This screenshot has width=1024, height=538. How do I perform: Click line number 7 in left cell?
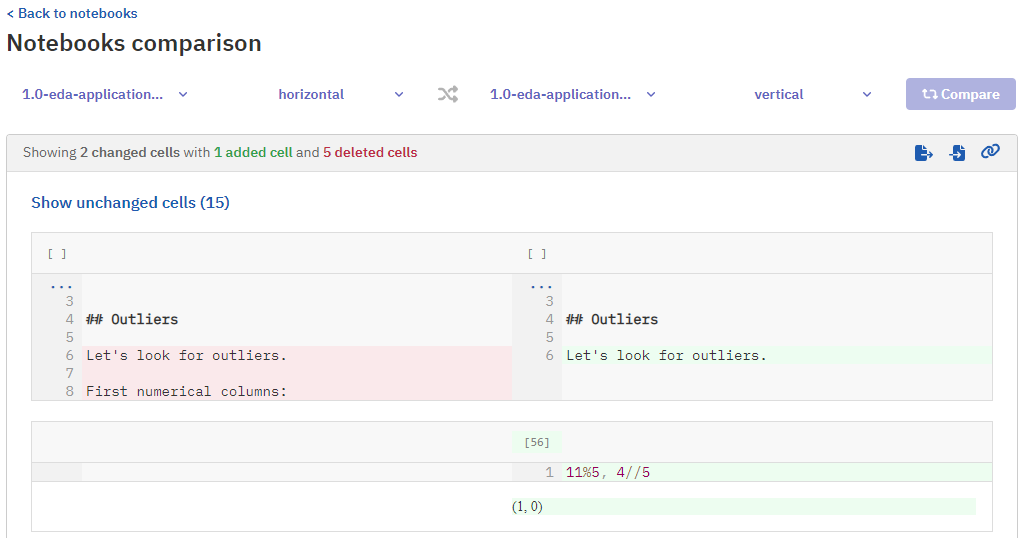(69, 373)
